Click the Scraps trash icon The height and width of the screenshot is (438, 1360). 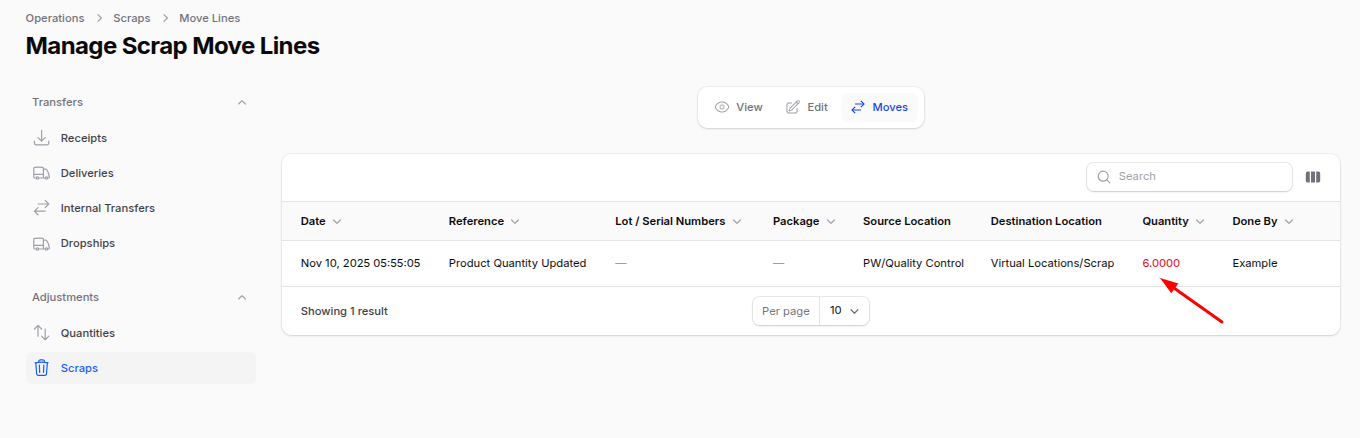click(x=42, y=368)
